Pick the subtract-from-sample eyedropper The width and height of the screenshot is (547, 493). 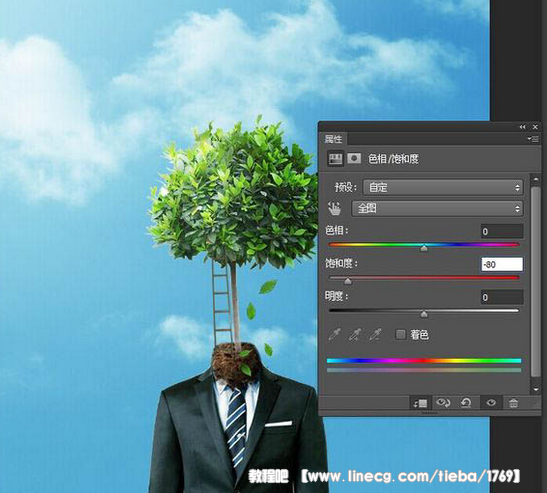click(x=375, y=335)
